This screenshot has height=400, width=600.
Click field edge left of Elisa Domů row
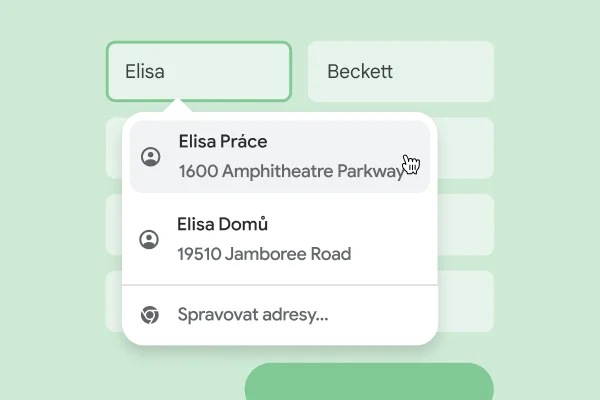[x=113, y=224]
